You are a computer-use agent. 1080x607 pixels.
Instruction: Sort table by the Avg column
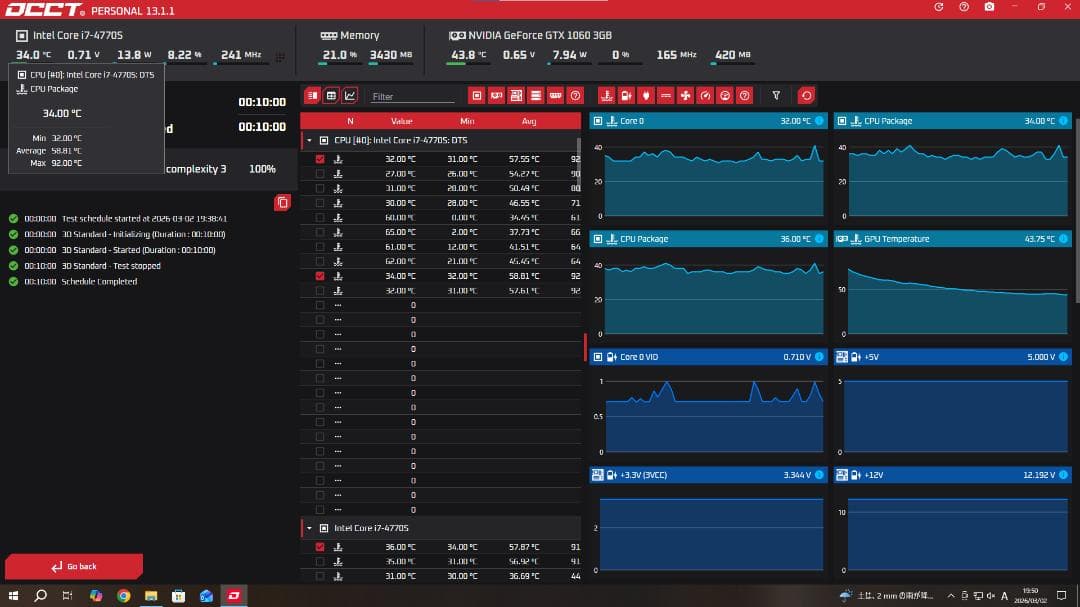pyautogui.click(x=529, y=121)
